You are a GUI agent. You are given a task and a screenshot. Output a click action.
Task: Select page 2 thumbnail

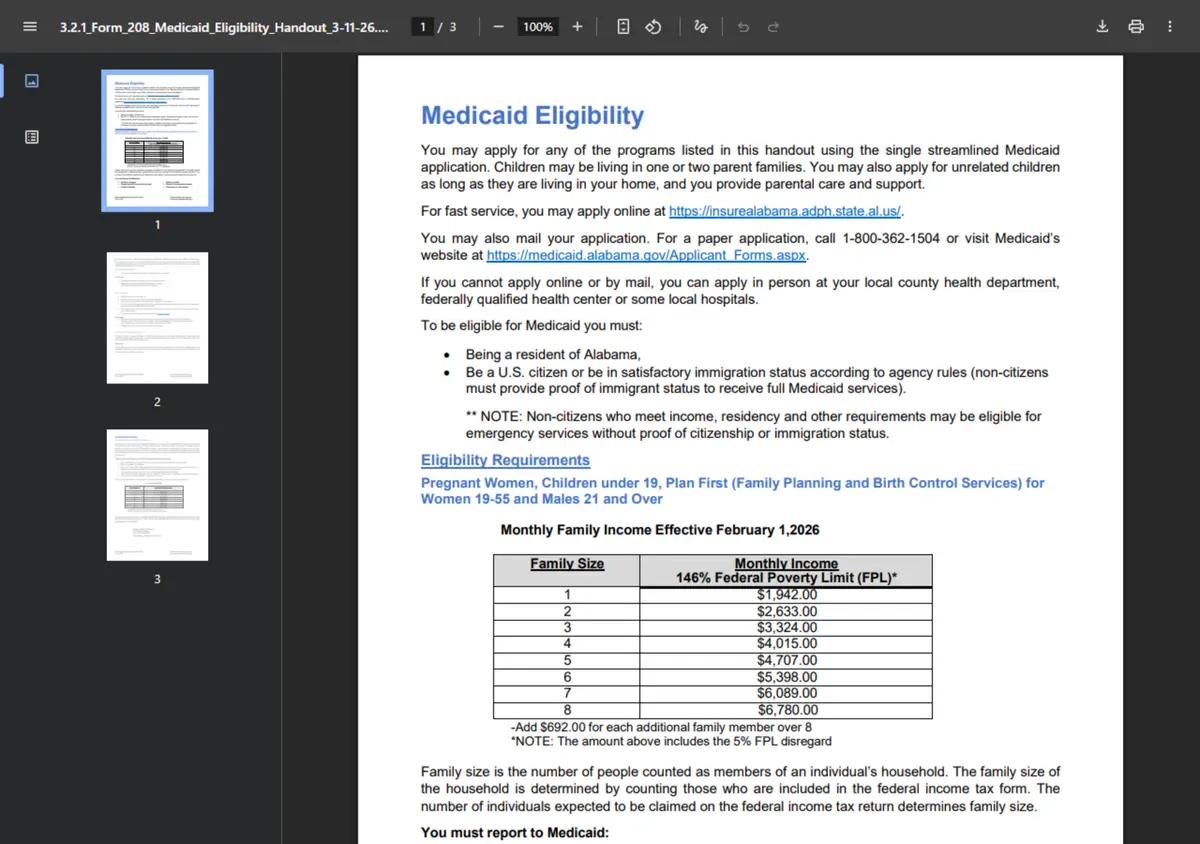click(x=157, y=318)
